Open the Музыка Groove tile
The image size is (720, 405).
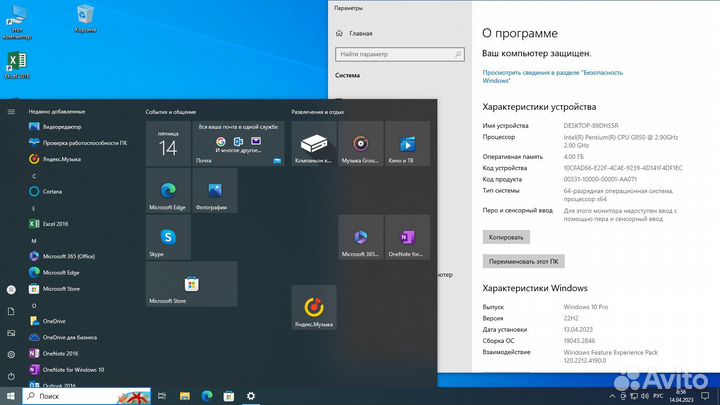click(361, 144)
